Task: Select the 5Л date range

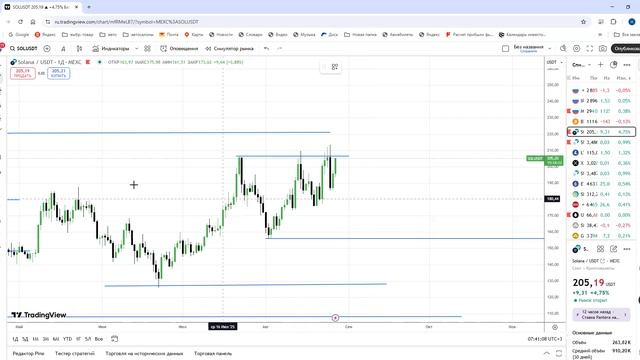Action: point(88,339)
